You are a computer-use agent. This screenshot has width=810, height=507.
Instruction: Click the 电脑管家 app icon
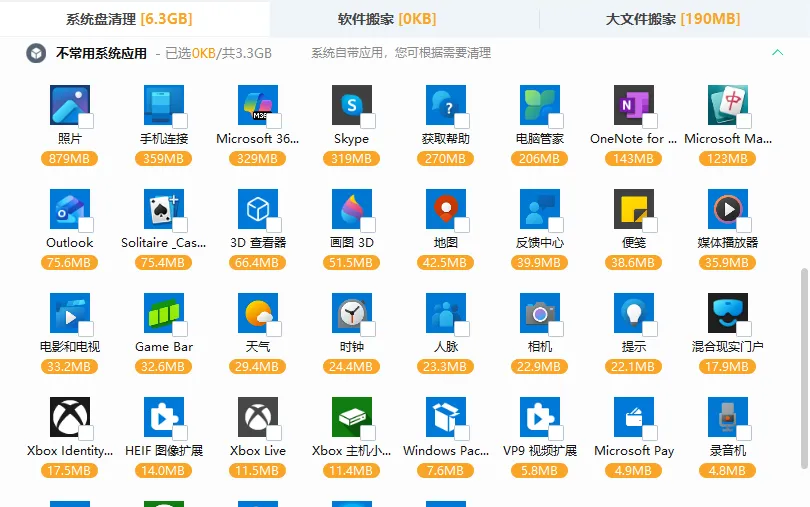(x=540, y=105)
